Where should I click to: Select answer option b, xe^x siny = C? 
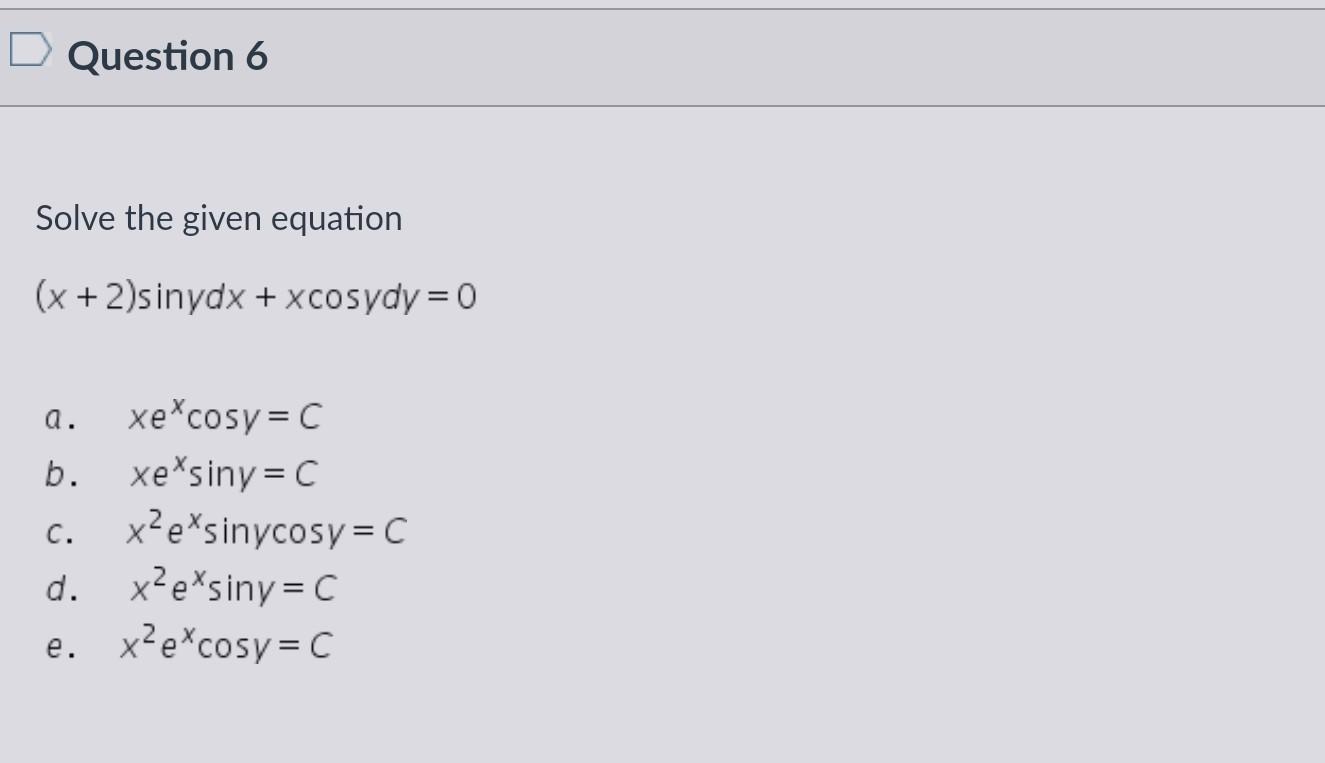(221, 473)
